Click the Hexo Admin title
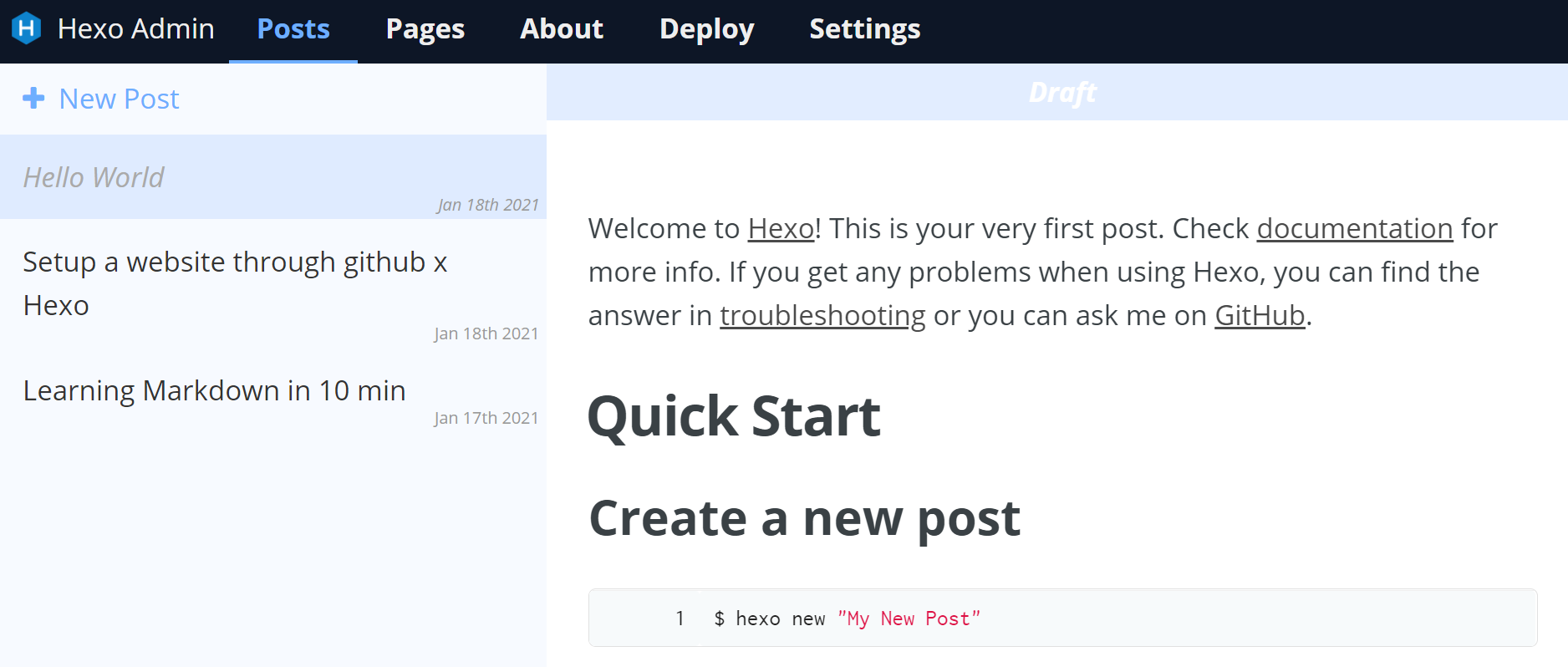The height and width of the screenshot is (667, 1568). click(135, 29)
